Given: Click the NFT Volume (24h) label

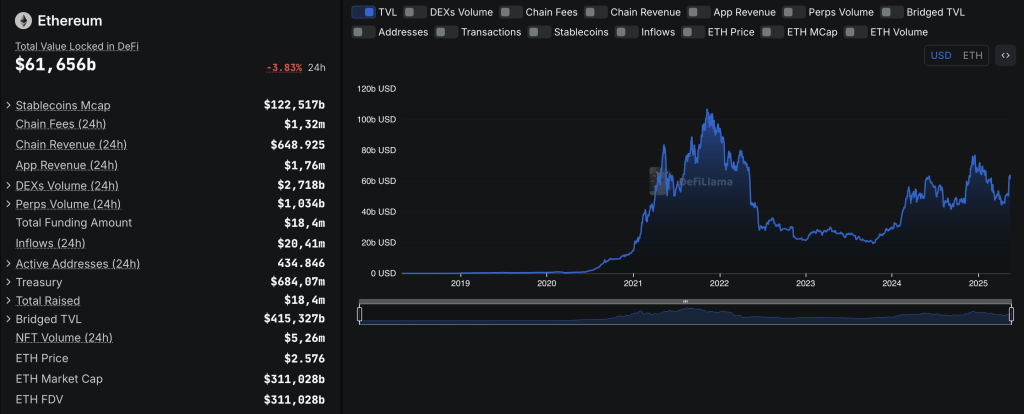Looking at the screenshot, I should pyautogui.click(x=64, y=338).
